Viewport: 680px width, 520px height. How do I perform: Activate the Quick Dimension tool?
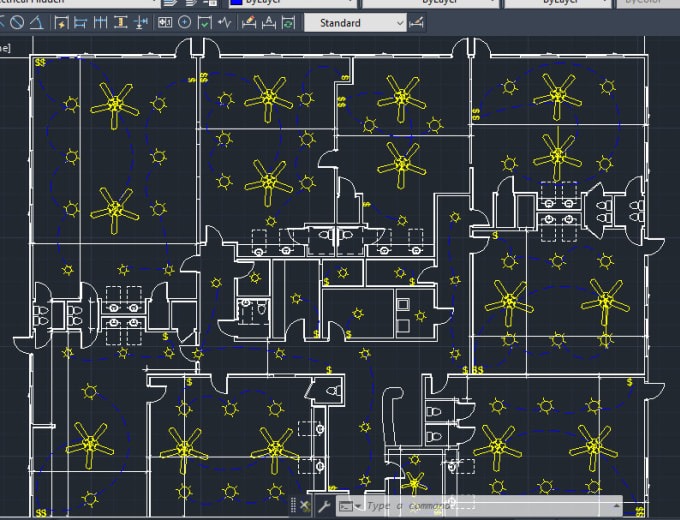[61, 22]
